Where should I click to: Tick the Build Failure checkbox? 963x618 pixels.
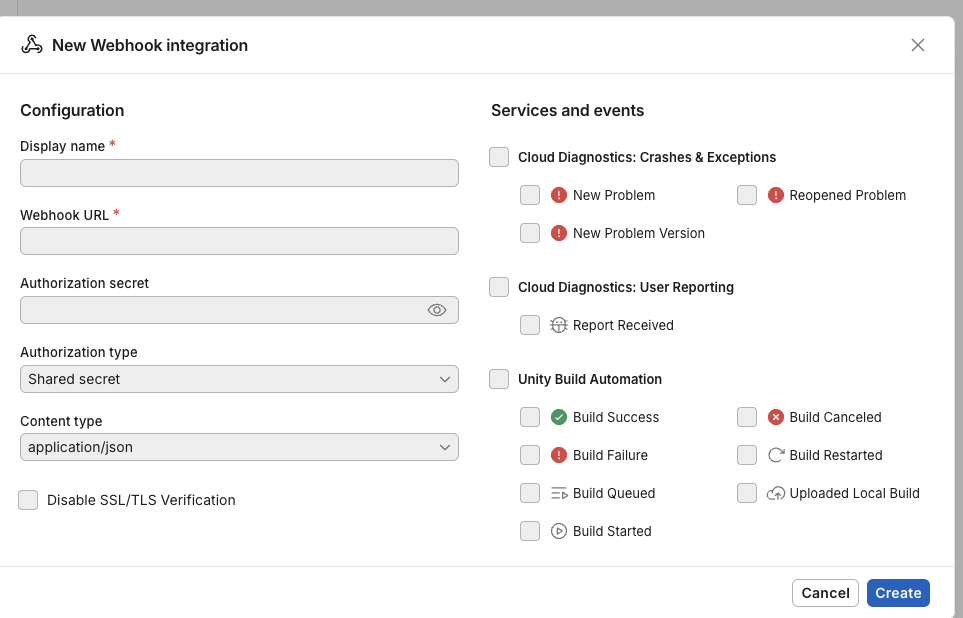[530, 455]
